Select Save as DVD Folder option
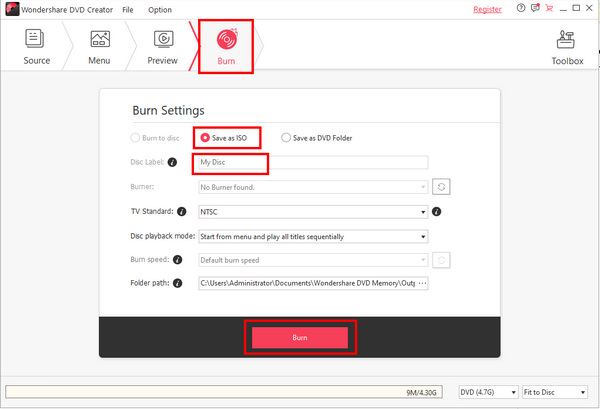The image size is (600, 409). (x=316, y=138)
